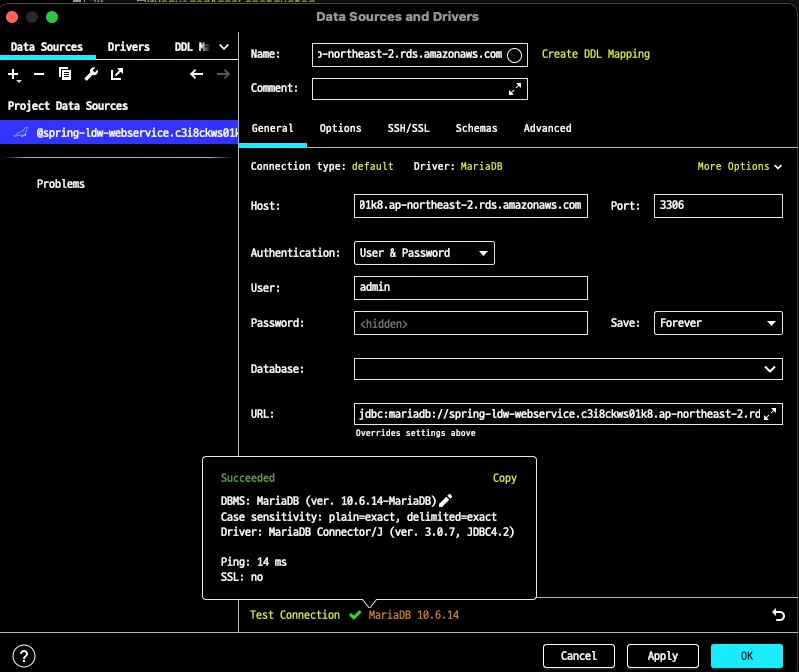Open the Authentication dropdown
The height and width of the screenshot is (672, 799).
tap(424, 253)
